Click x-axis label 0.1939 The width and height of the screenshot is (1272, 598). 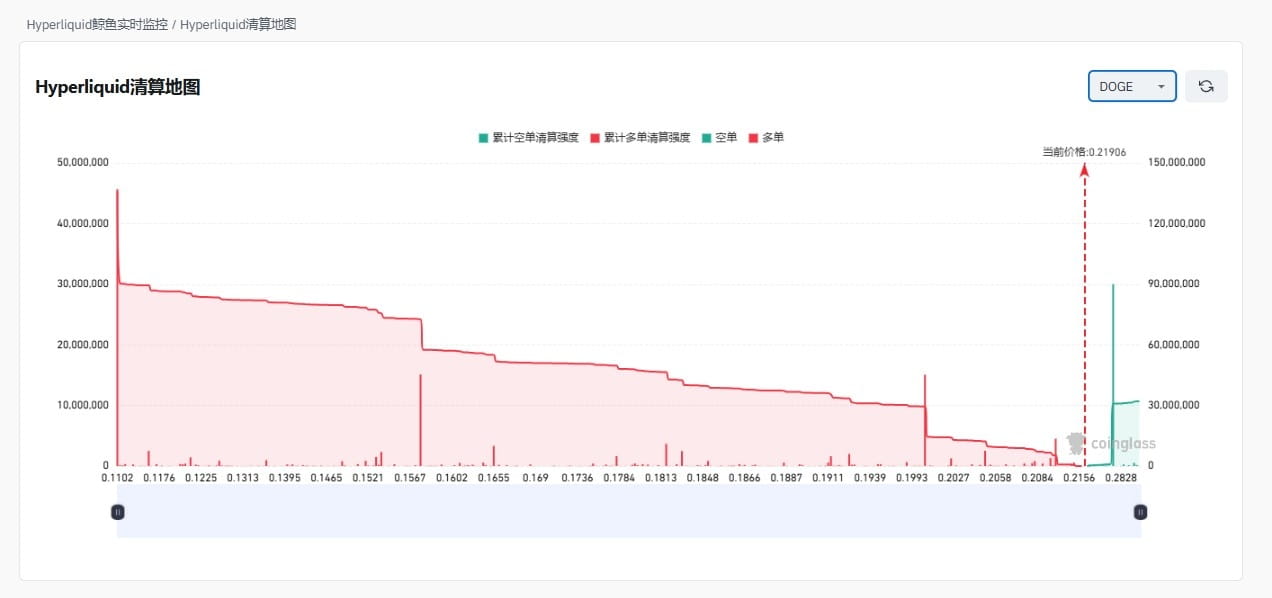coord(869,479)
